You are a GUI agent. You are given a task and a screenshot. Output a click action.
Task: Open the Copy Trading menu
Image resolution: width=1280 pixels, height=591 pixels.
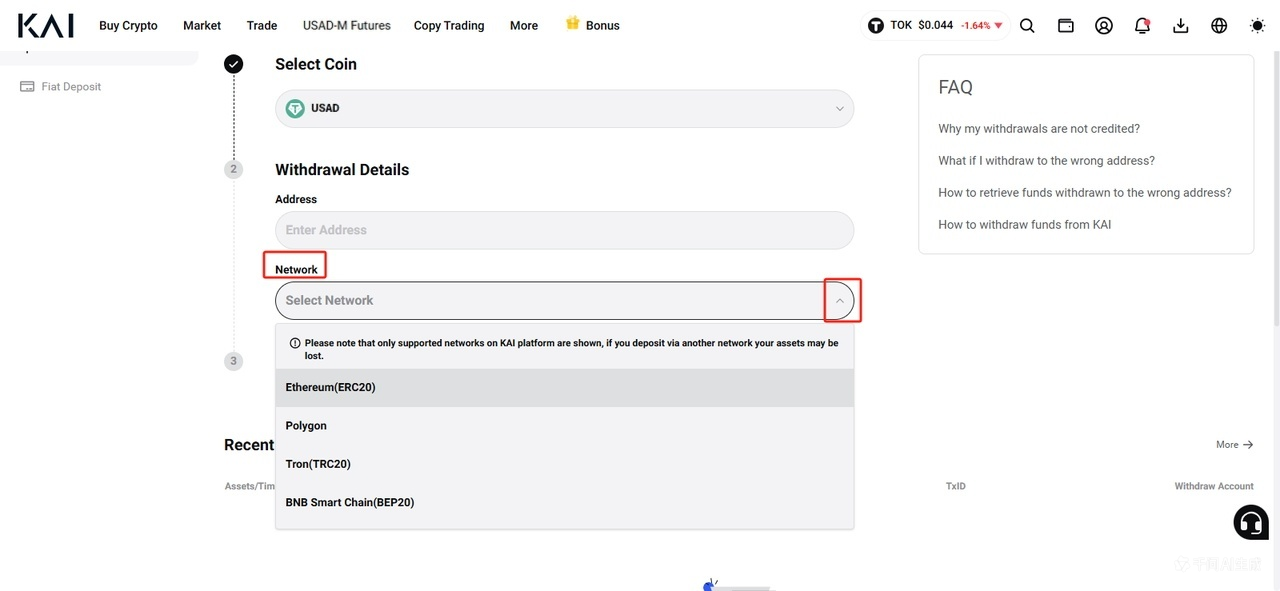pos(449,26)
